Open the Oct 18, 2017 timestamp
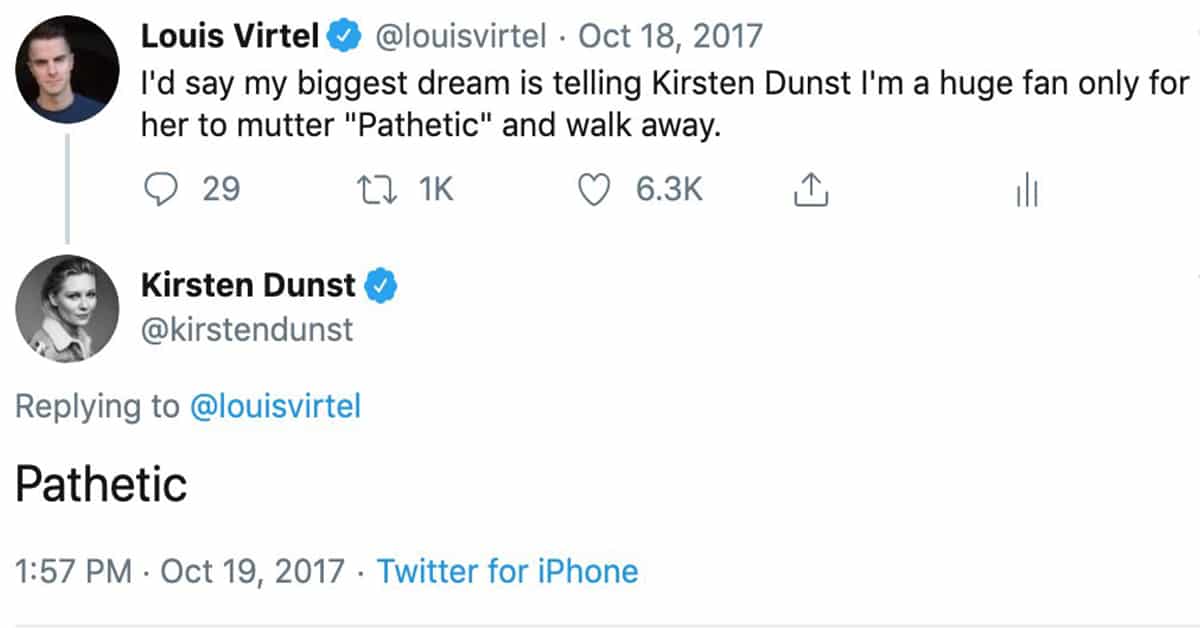 click(x=671, y=37)
